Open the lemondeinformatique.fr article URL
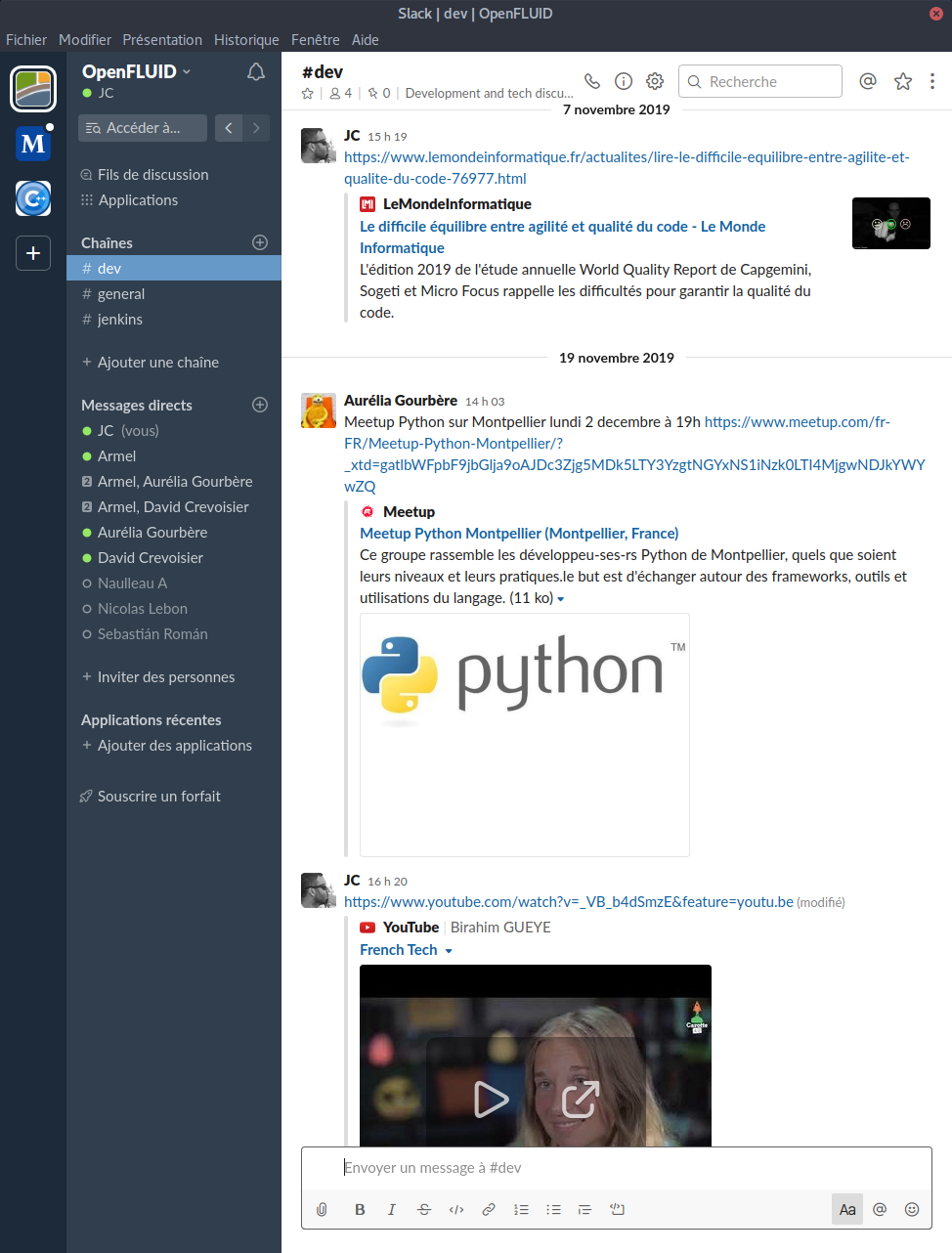The height and width of the screenshot is (1253, 952). point(627,167)
